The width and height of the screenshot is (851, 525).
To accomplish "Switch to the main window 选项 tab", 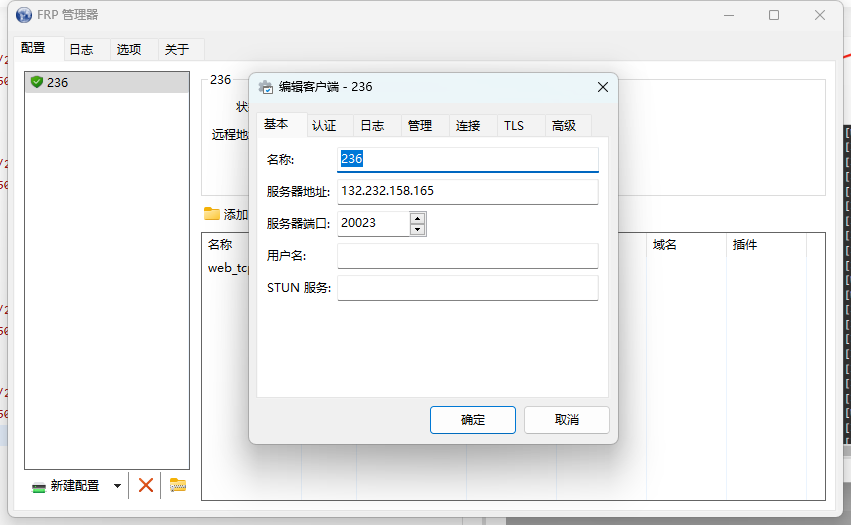I will (128, 49).
